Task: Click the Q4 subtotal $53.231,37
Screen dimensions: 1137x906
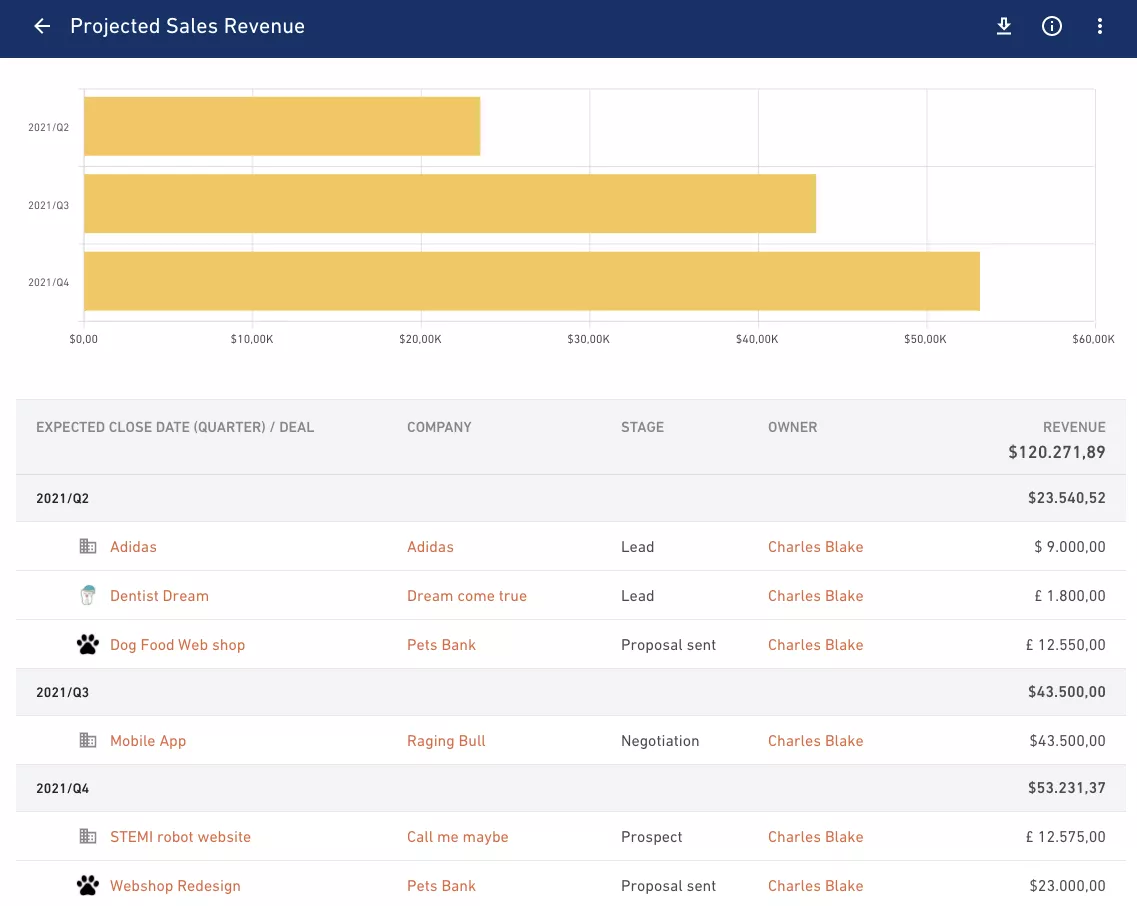Action: coord(1067,788)
